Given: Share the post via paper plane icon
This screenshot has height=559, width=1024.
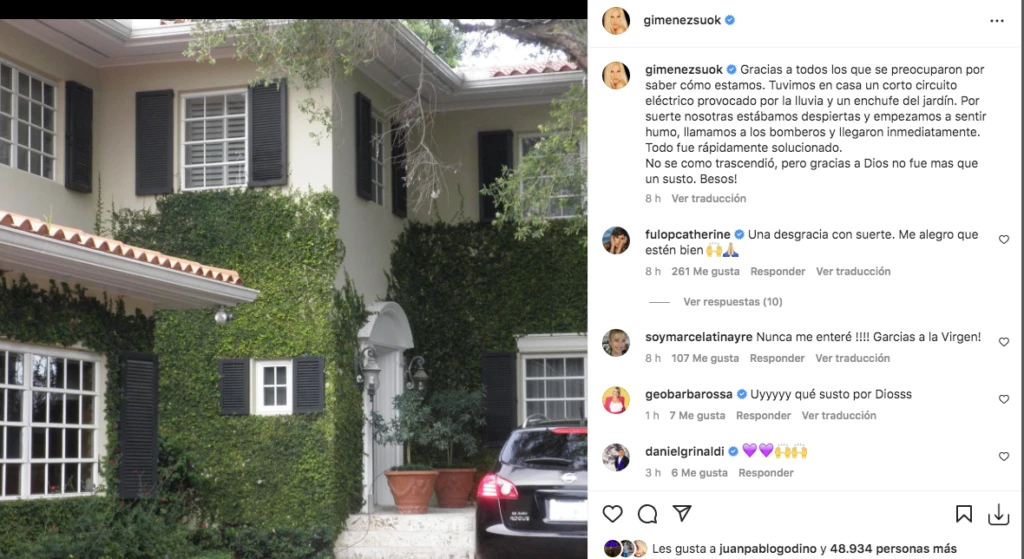Looking at the screenshot, I should pos(682,513).
